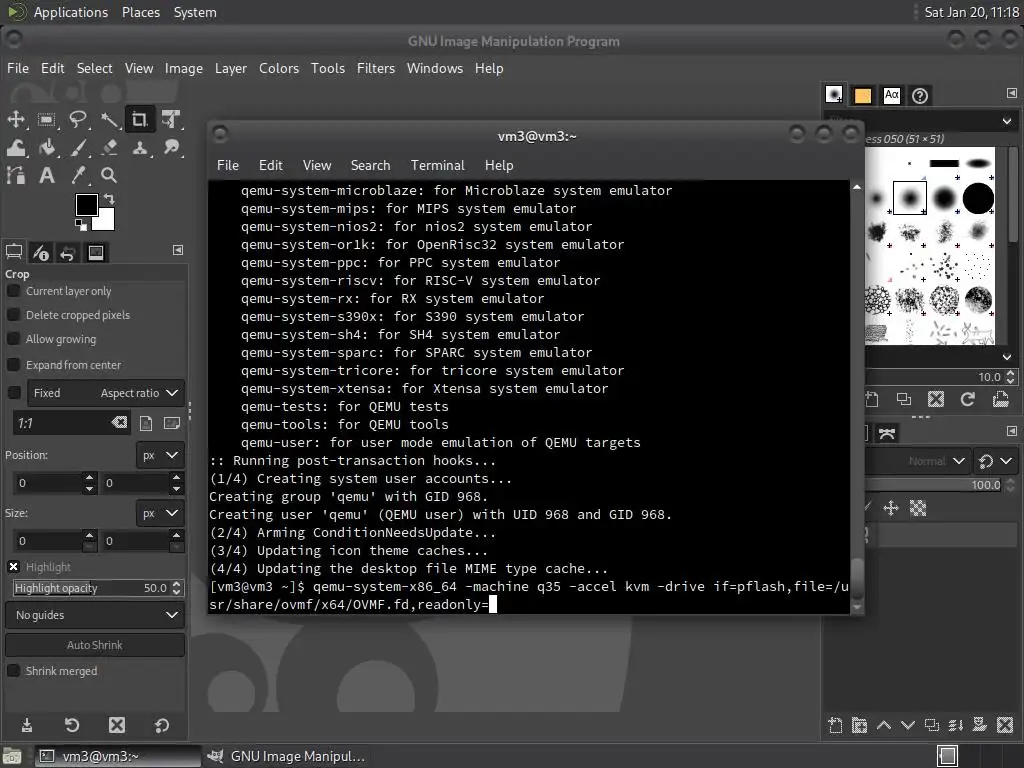Viewport: 1024px width, 768px height.
Task: Select the Clone stamp tool
Action: click(x=140, y=148)
